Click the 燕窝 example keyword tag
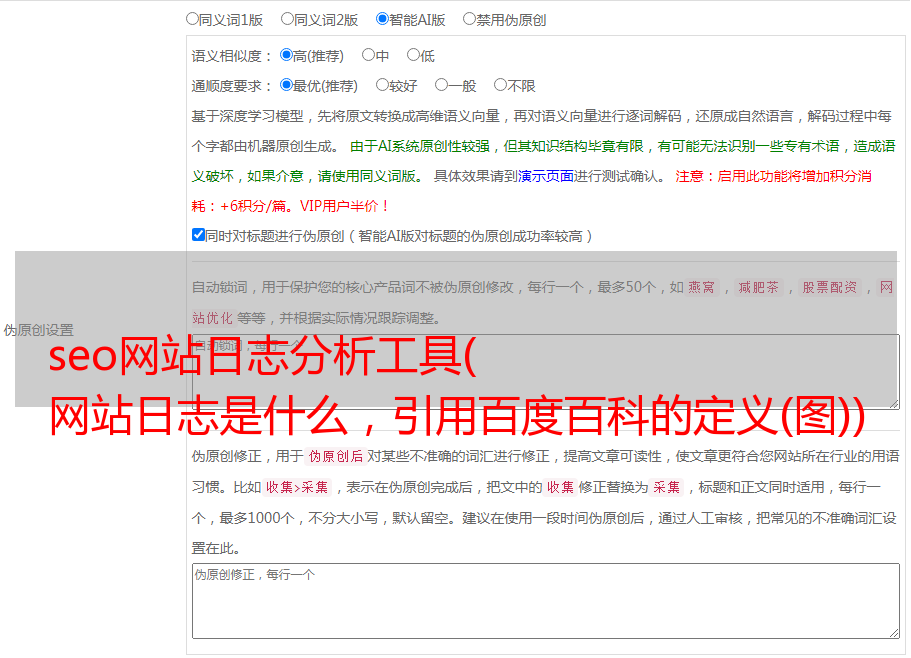 point(702,287)
